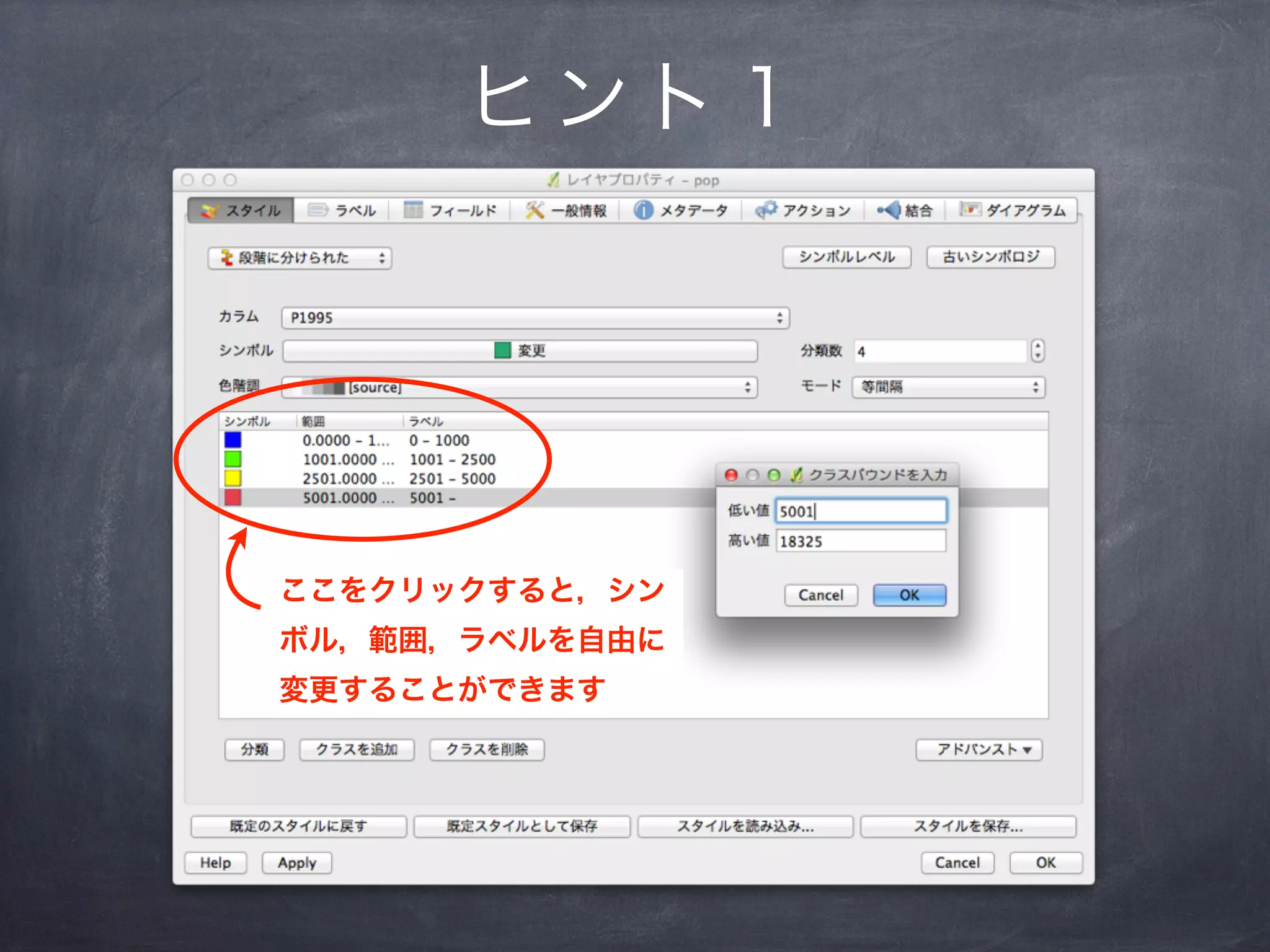Click 既定スタイルとして保存 button
This screenshot has width=1270, height=952.
coord(522,826)
